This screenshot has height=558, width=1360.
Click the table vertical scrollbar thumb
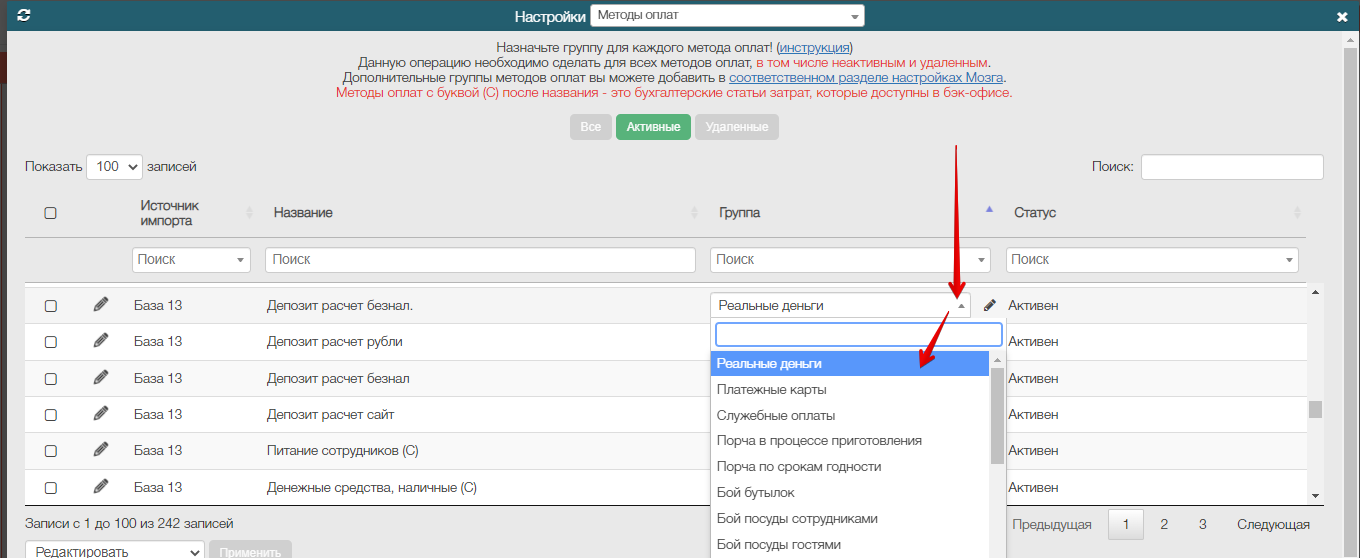(x=1316, y=409)
